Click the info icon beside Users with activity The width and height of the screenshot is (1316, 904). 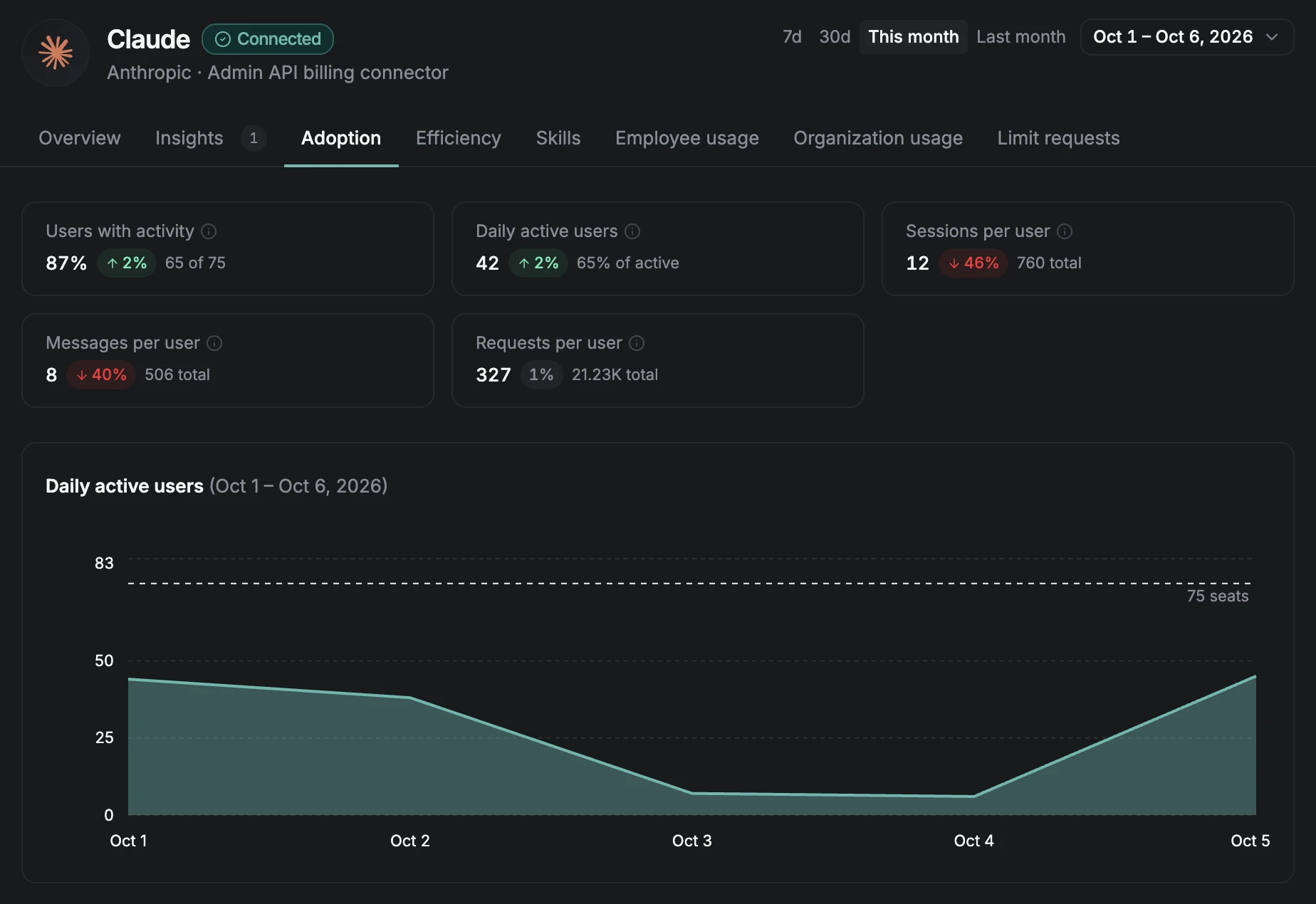coord(209,231)
